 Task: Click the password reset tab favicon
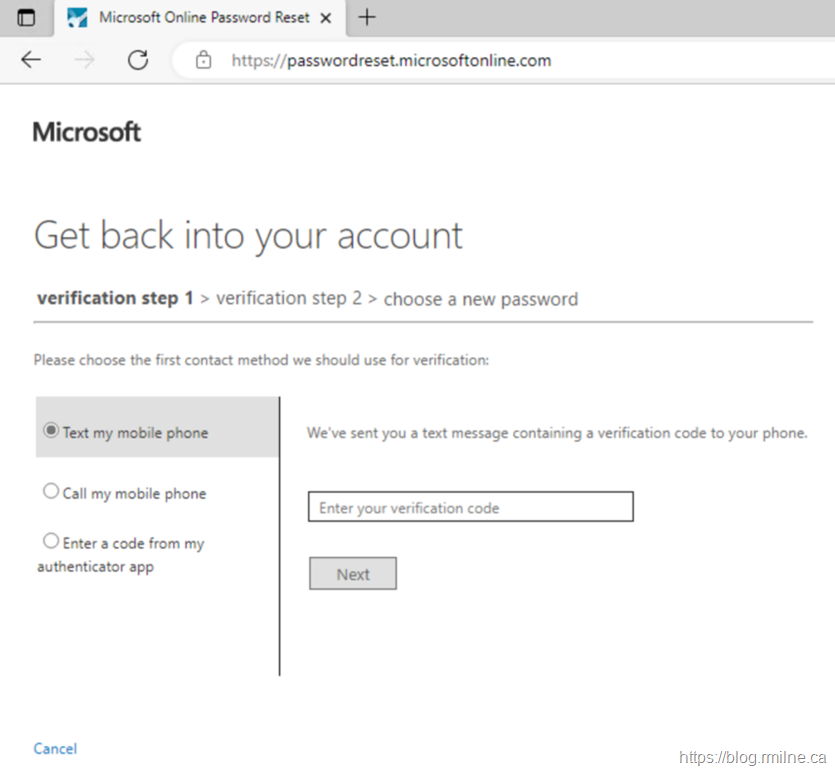click(x=77, y=17)
